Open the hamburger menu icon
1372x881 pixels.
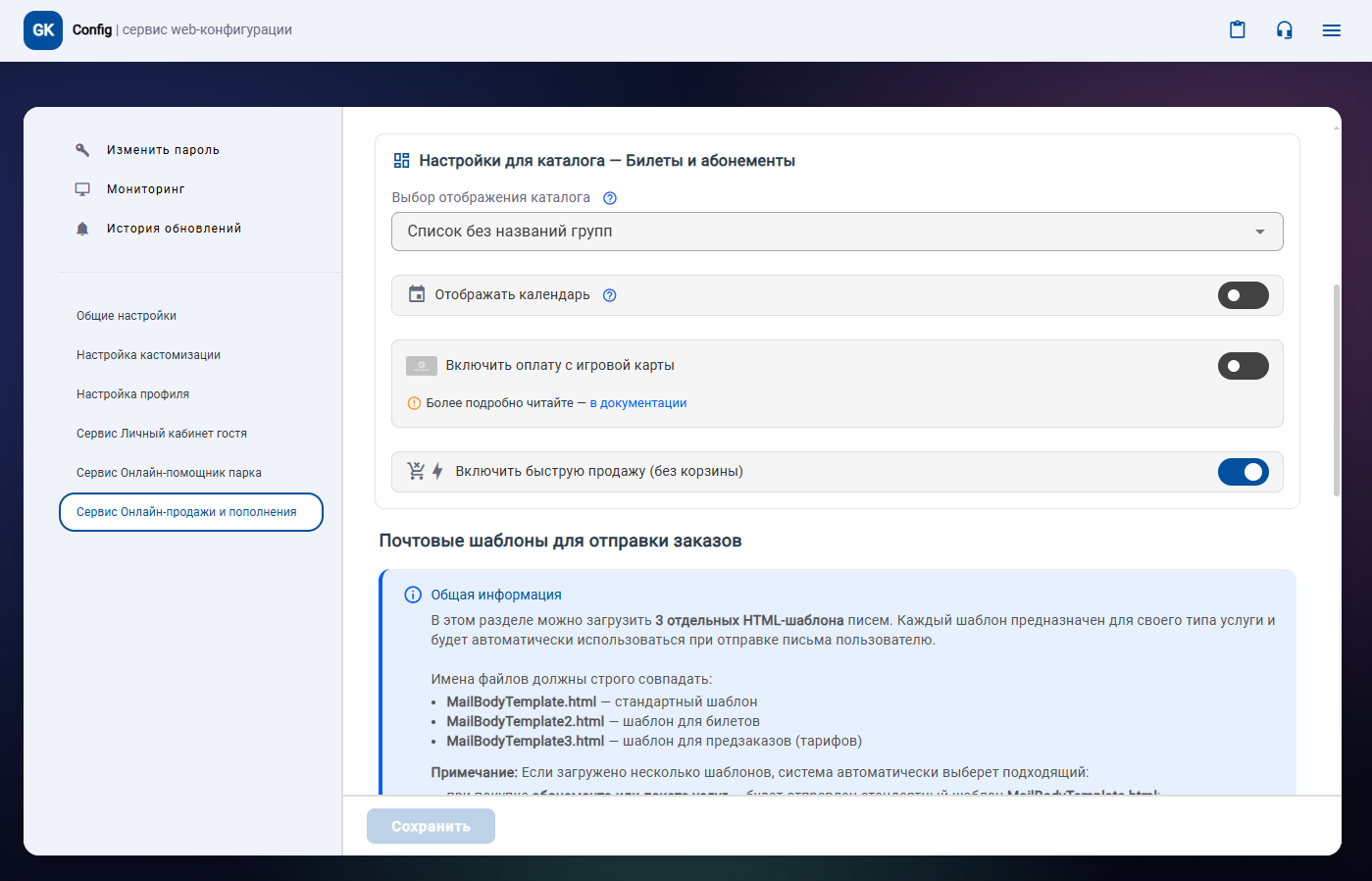(1331, 30)
